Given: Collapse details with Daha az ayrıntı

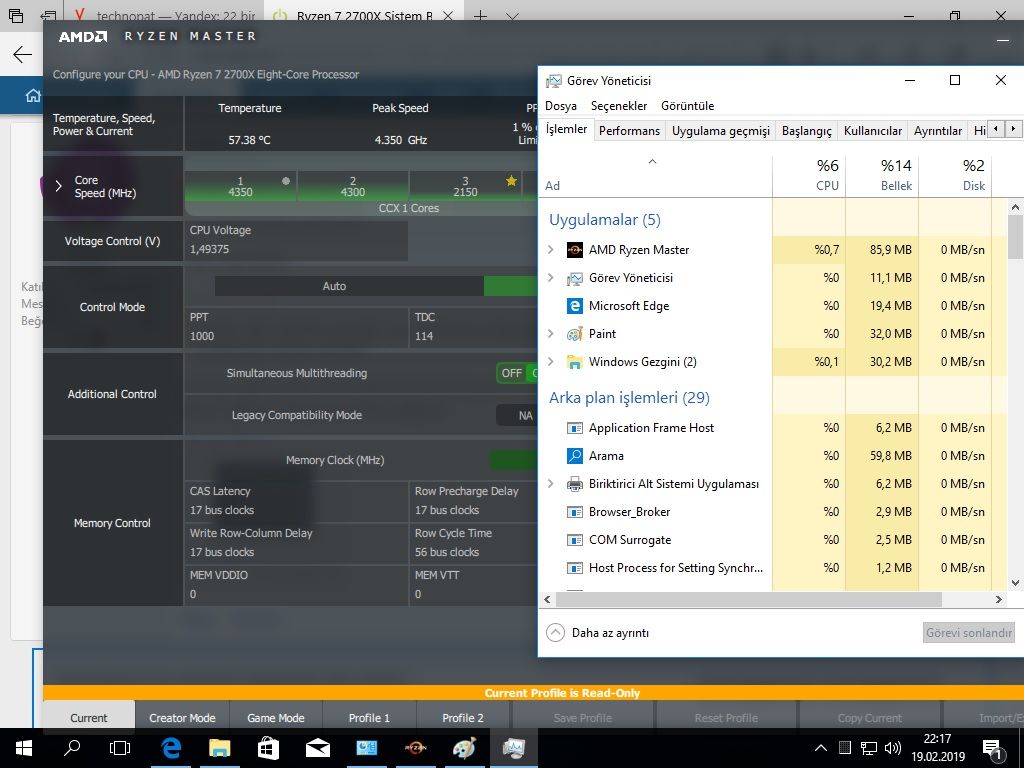Looking at the screenshot, I should [x=597, y=633].
